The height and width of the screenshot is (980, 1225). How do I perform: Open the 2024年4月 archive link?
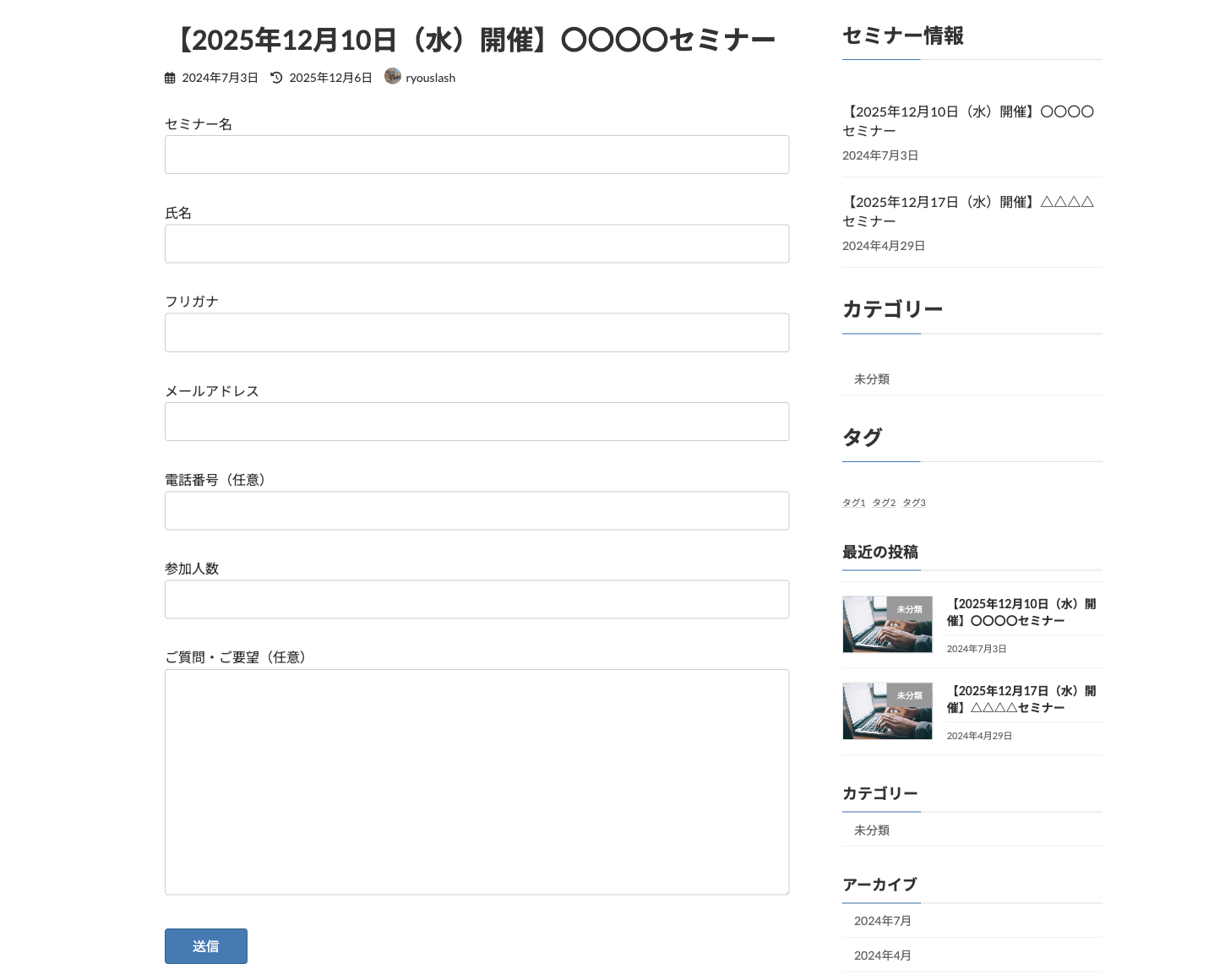(882, 955)
